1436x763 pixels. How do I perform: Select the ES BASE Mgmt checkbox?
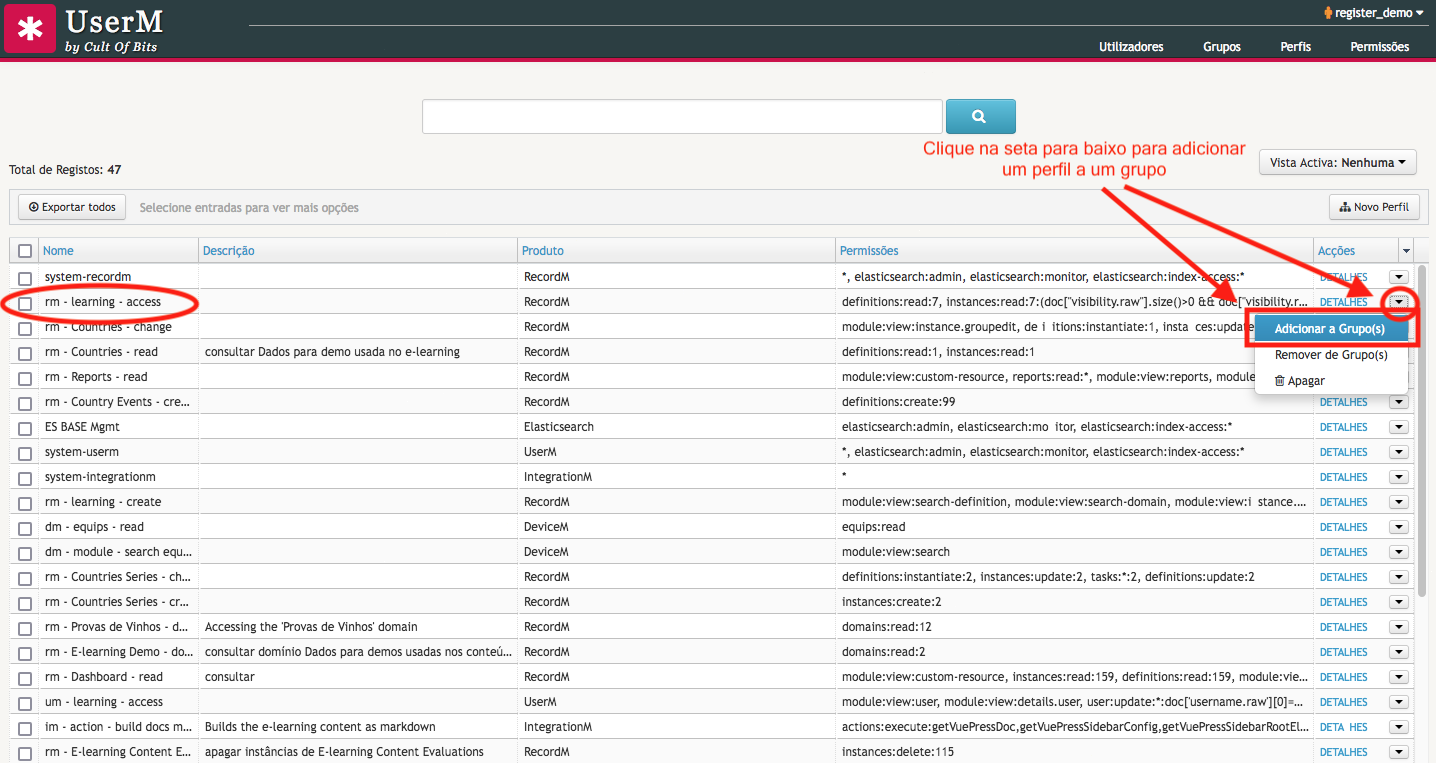click(25, 427)
